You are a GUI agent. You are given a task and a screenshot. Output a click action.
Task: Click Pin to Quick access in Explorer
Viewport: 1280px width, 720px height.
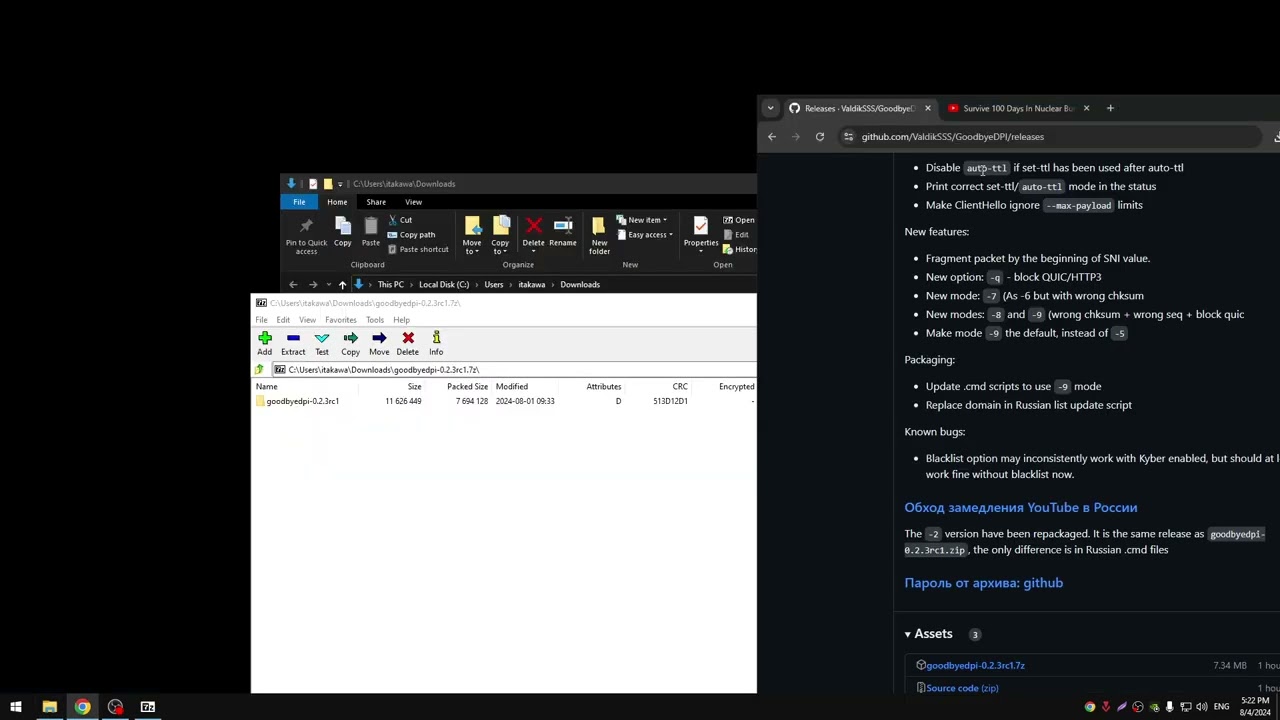click(306, 236)
